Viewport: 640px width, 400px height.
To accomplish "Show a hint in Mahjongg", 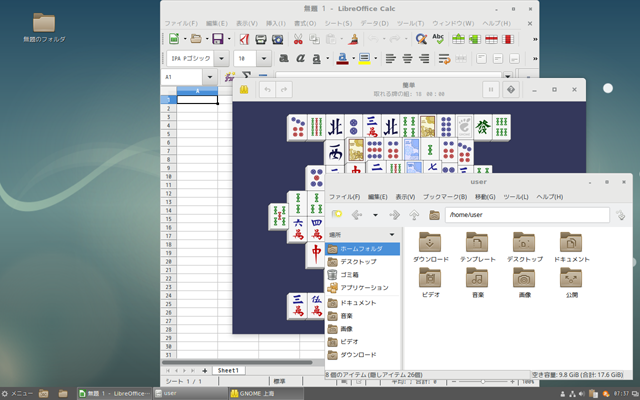I will [x=511, y=89].
